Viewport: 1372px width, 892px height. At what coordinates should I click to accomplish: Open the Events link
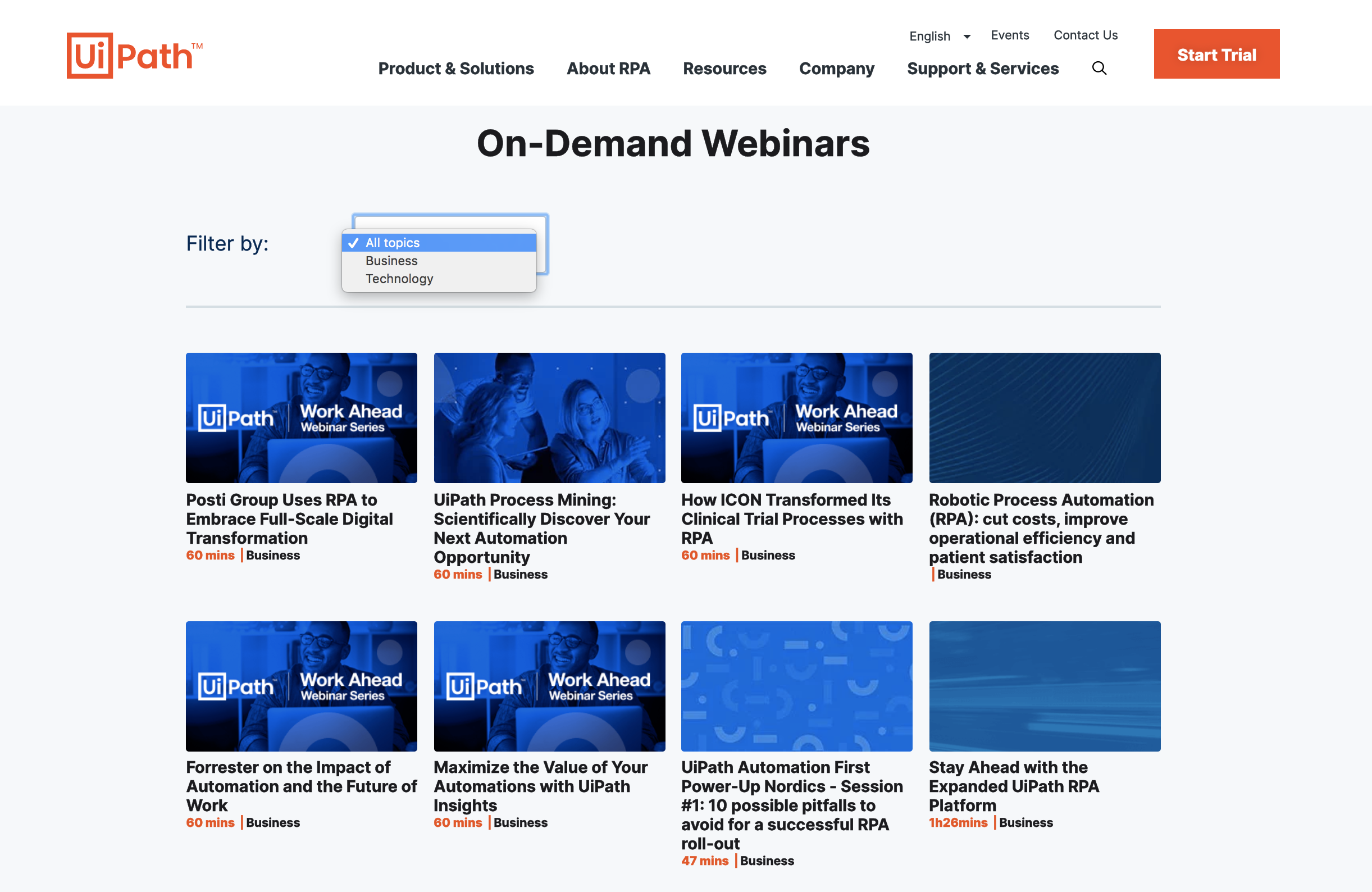point(1009,35)
